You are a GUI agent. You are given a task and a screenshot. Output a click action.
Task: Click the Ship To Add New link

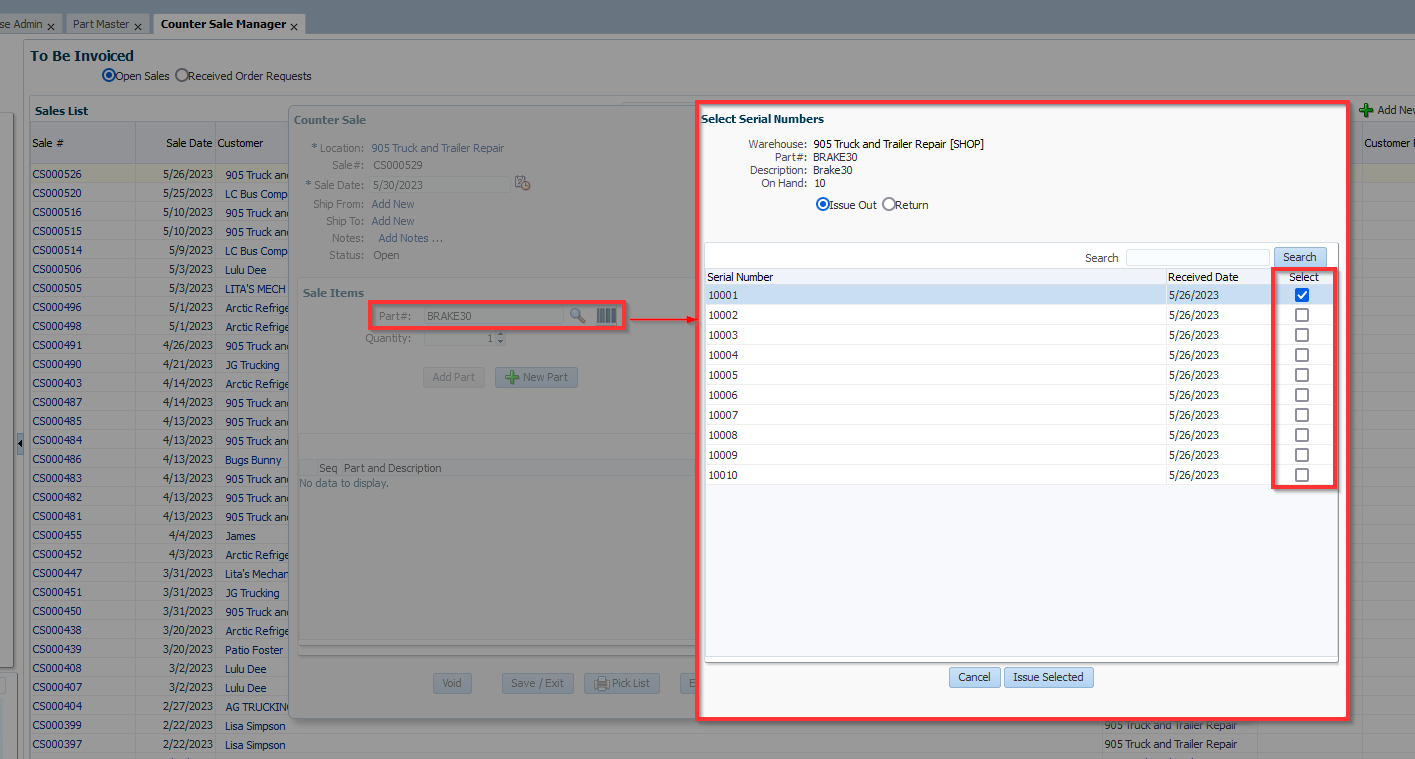point(393,221)
